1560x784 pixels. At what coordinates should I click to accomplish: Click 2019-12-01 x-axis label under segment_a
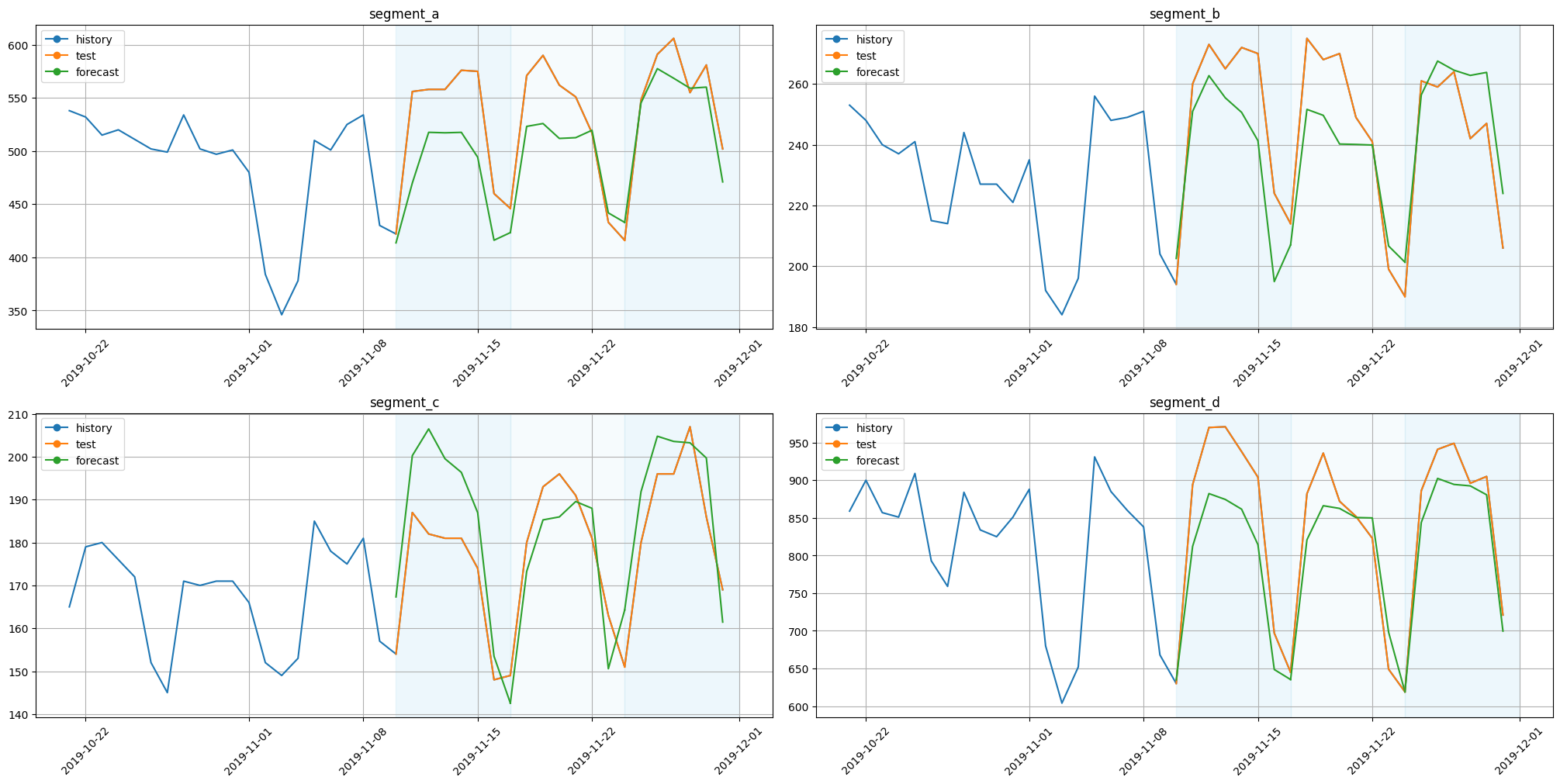click(738, 364)
